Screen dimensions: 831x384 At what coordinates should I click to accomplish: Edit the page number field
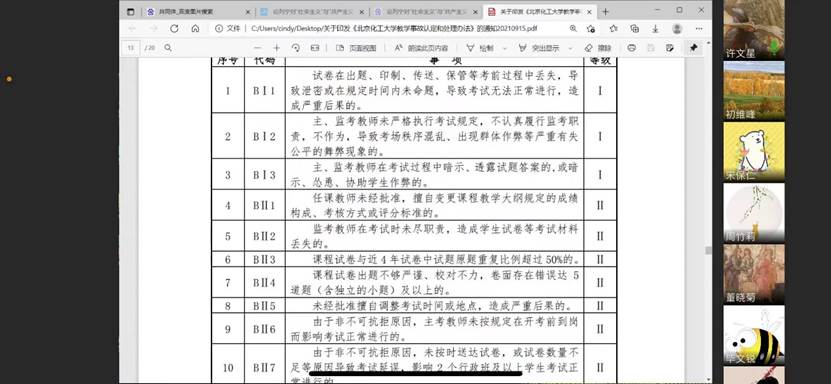[x=131, y=48]
